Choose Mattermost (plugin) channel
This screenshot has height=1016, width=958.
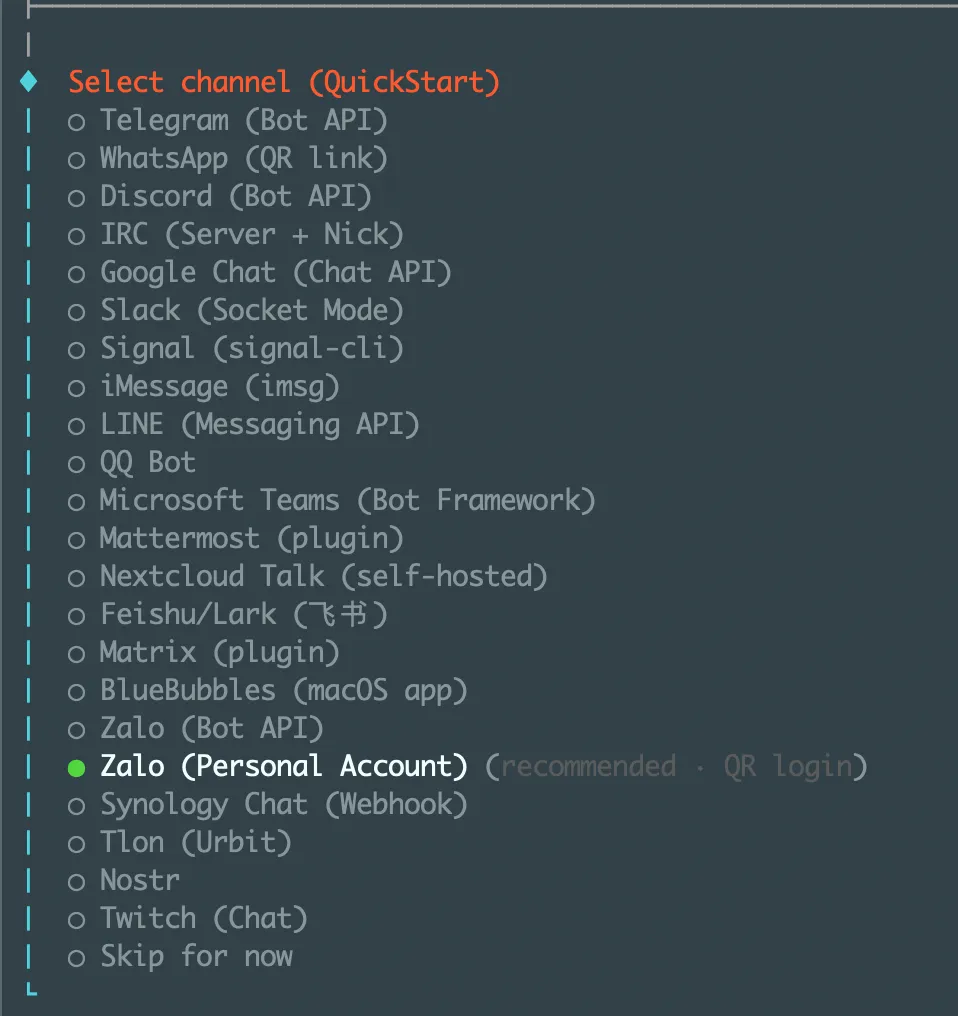77,540
